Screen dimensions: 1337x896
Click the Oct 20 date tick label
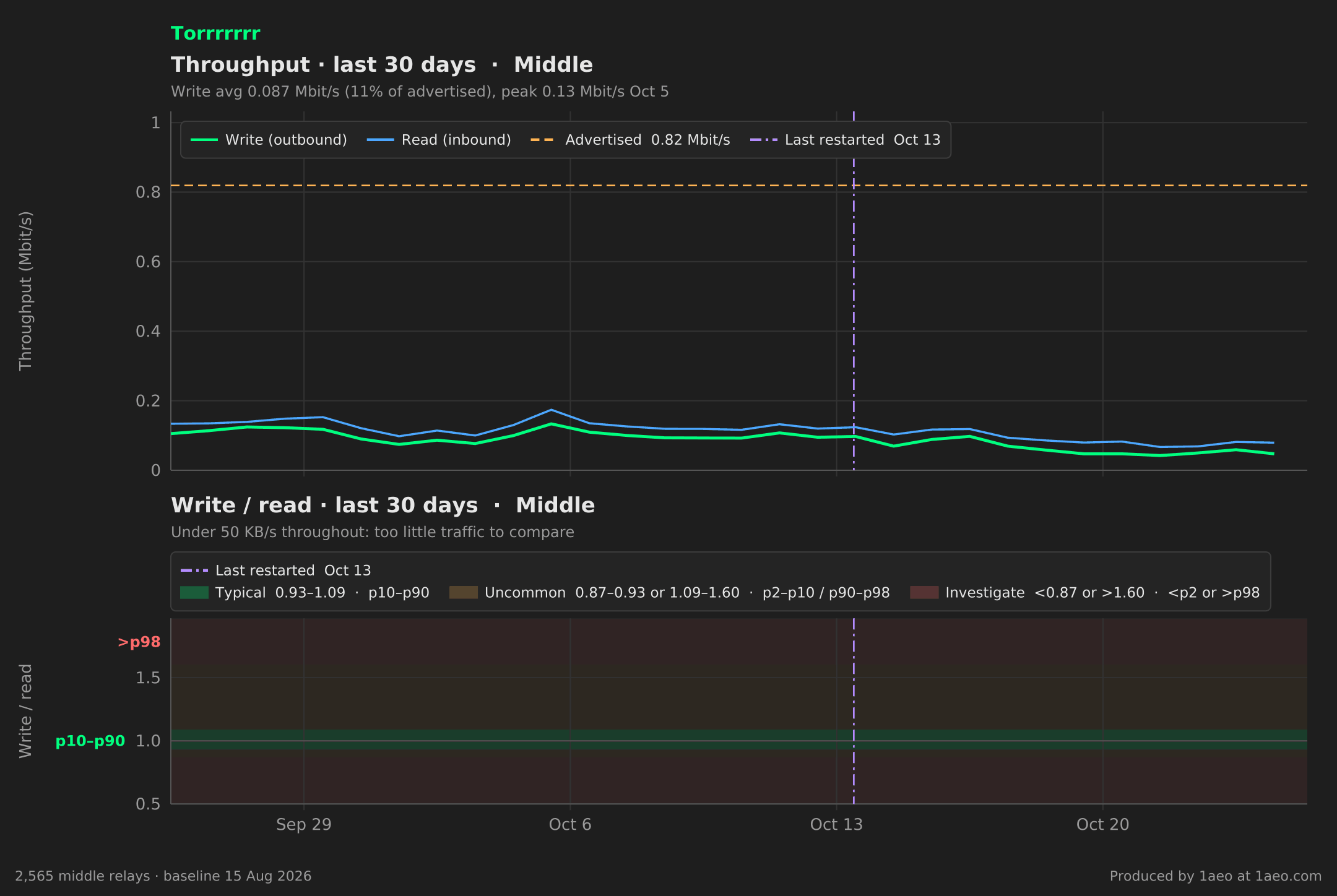click(x=1103, y=825)
